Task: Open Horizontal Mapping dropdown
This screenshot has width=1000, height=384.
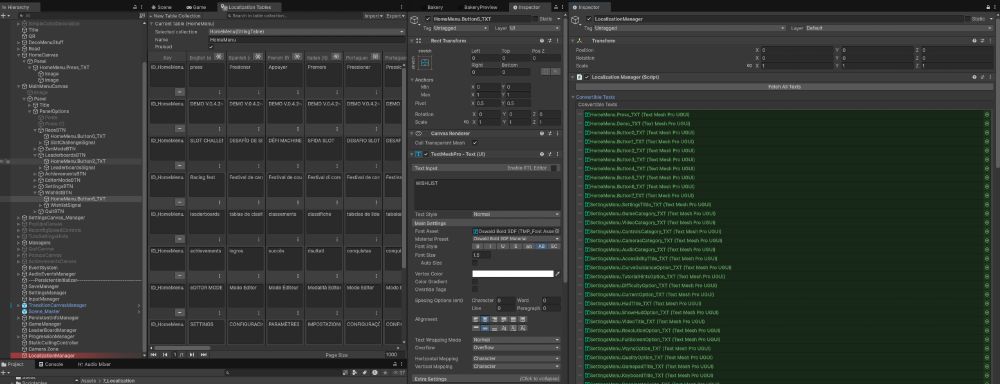Action: (516, 359)
